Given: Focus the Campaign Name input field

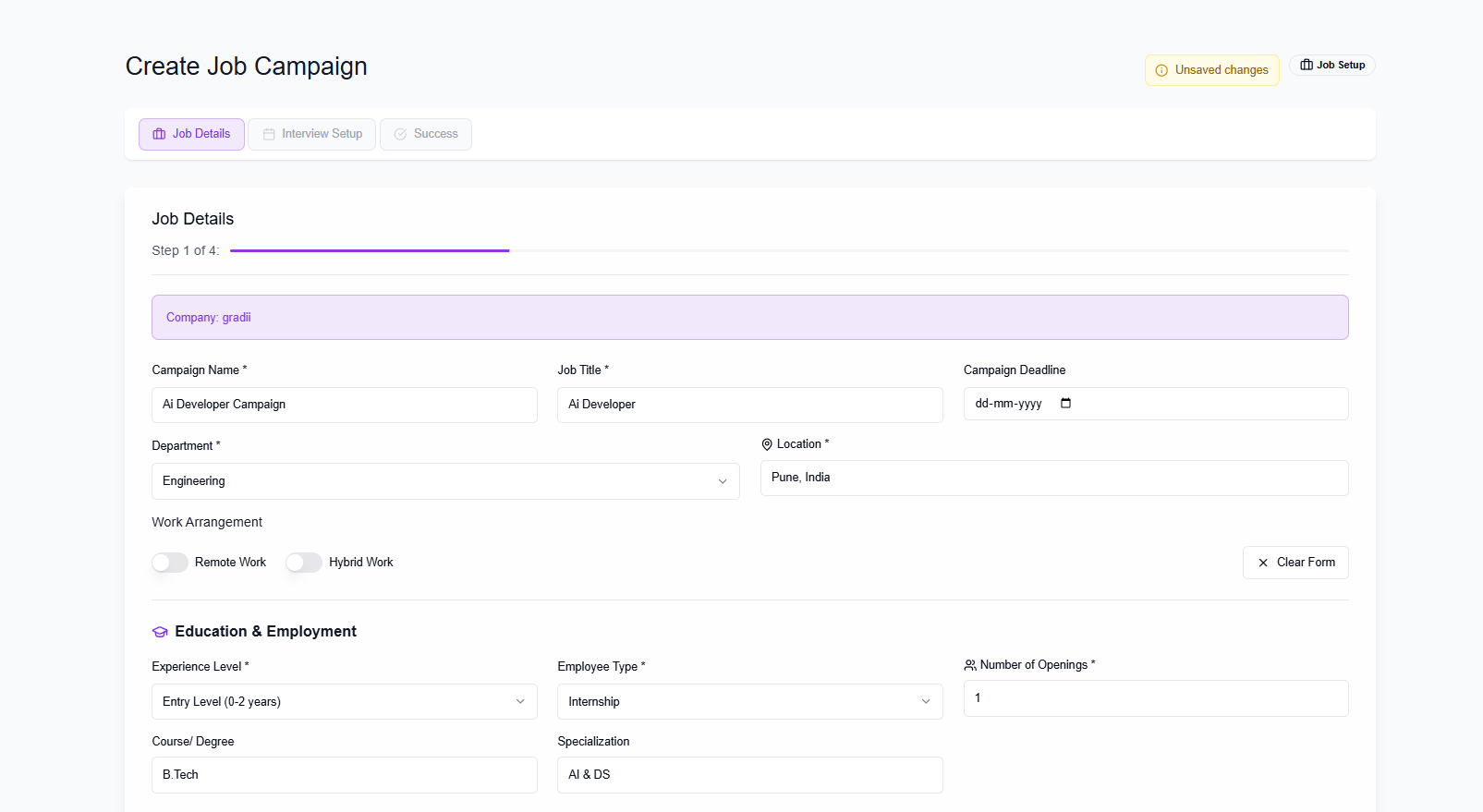Looking at the screenshot, I should tap(344, 405).
